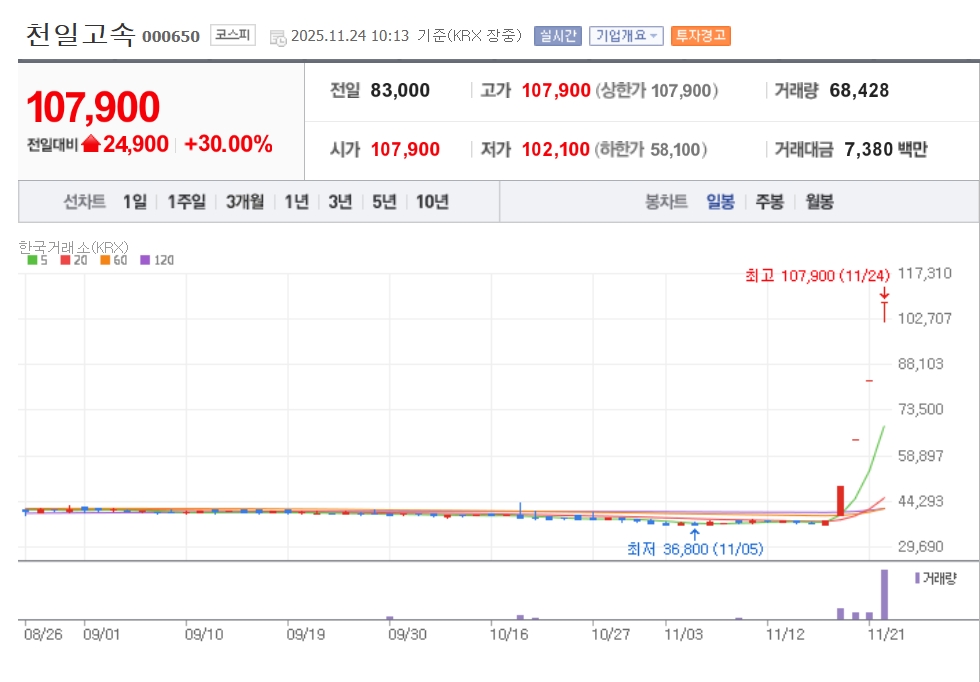Click the red arrow at the 최고 marker
Viewport: 980px width, 682px height.
pyautogui.click(x=884, y=294)
